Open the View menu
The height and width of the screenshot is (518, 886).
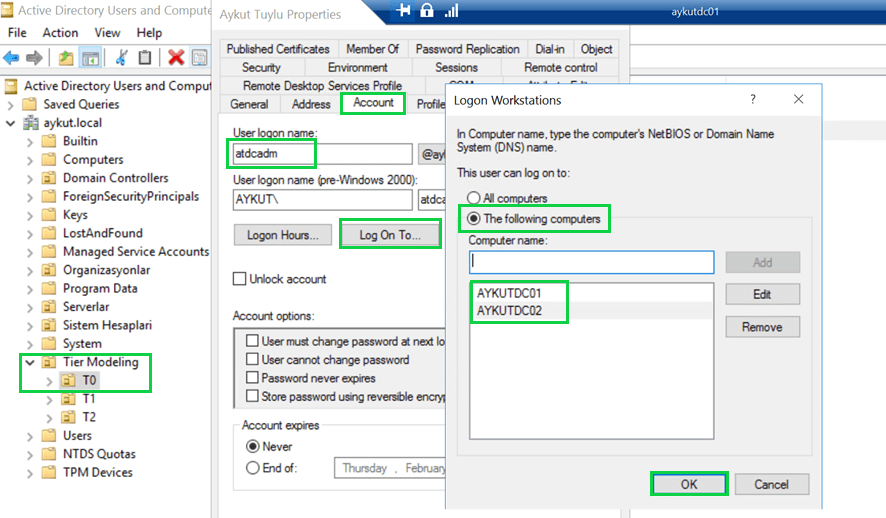107,33
